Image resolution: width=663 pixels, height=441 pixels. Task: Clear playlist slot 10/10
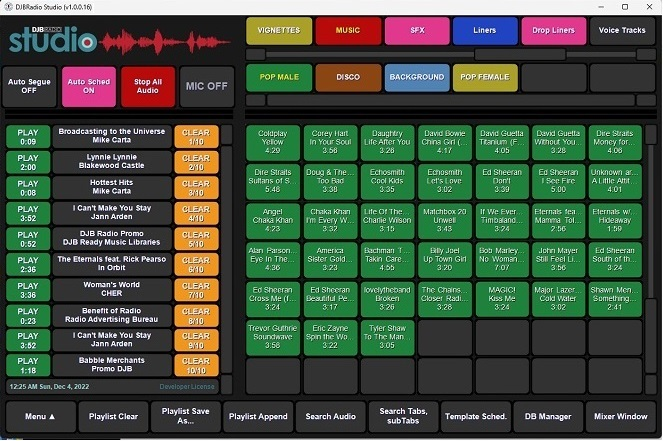click(x=196, y=365)
